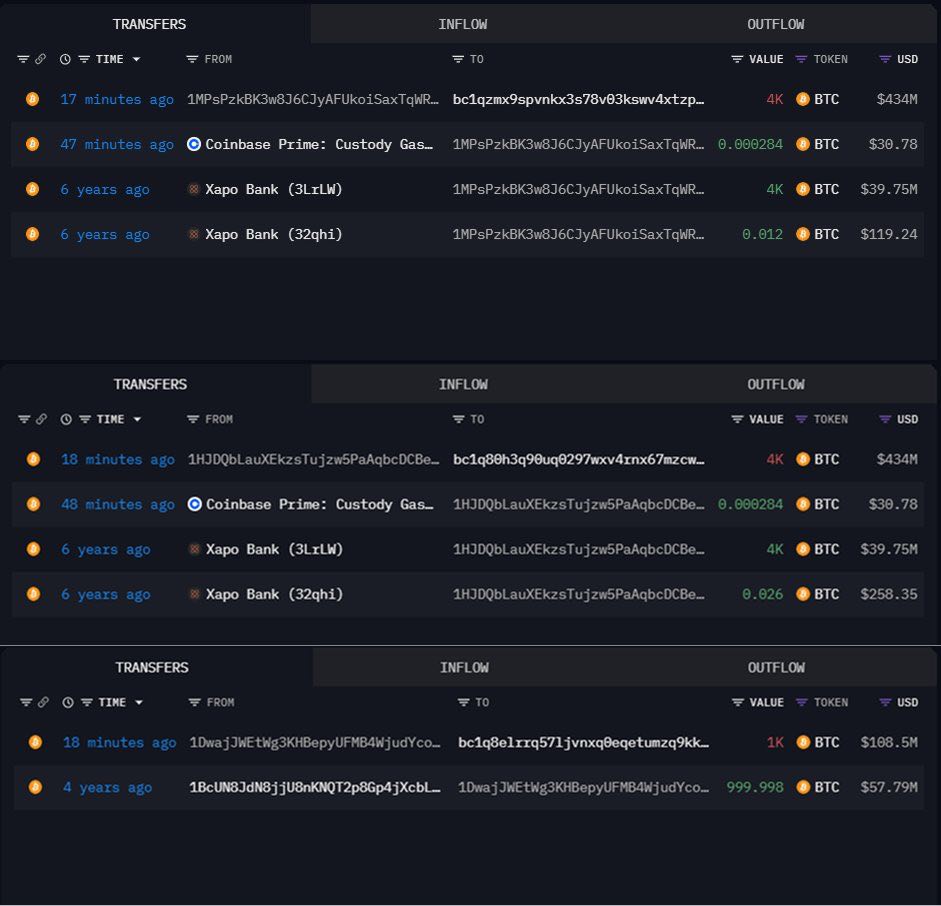Select the TRANSFERS tab in the middle panel
Image resolution: width=941 pixels, height=906 pixels.
pyautogui.click(x=150, y=384)
